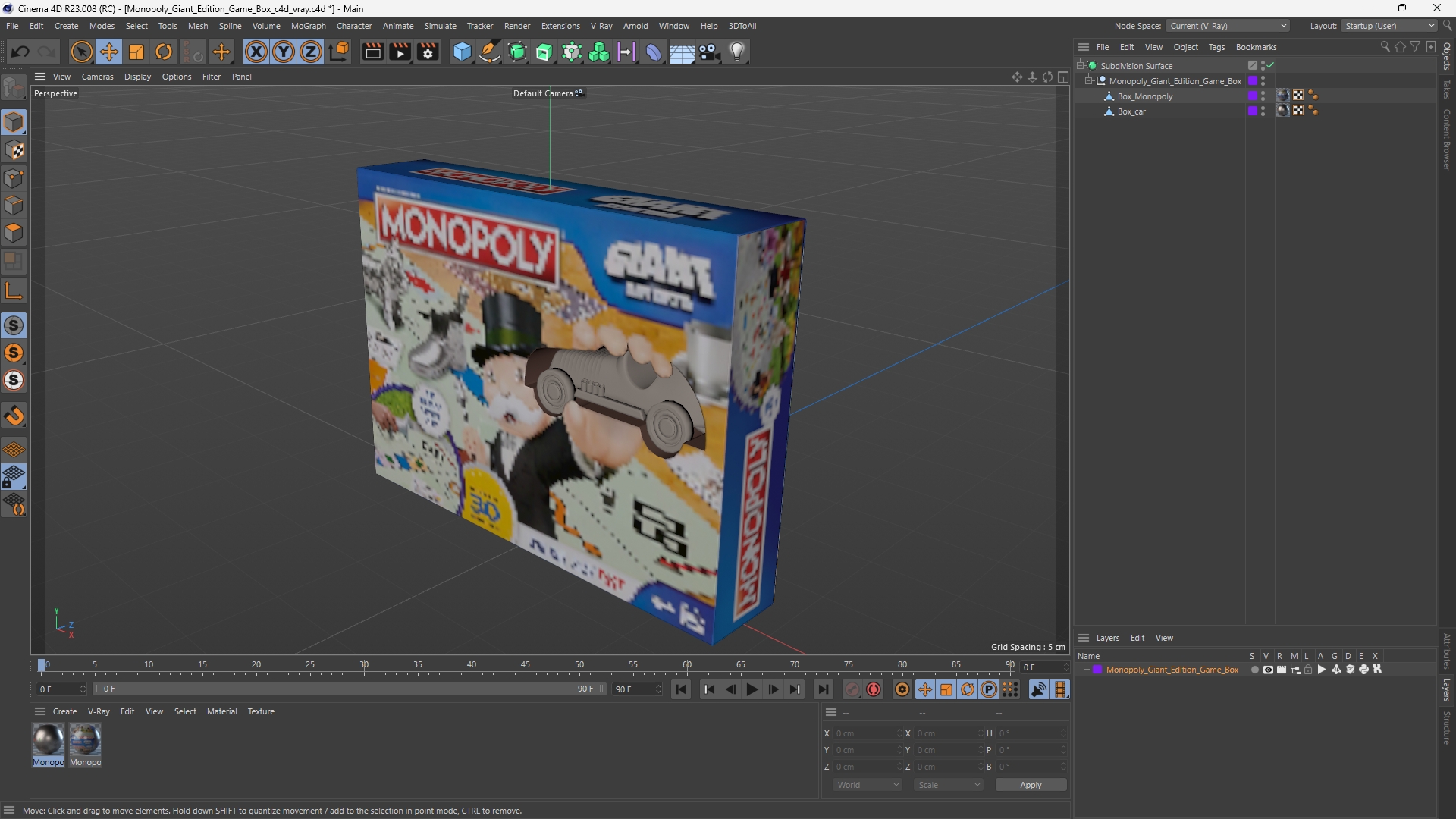Click Box_Monopoly purple layer color swatch

(1252, 96)
